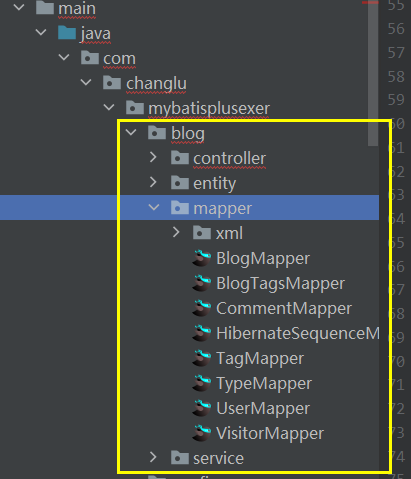The width and height of the screenshot is (411, 479).
Task: Collapse the mapper package
Action: (154, 207)
